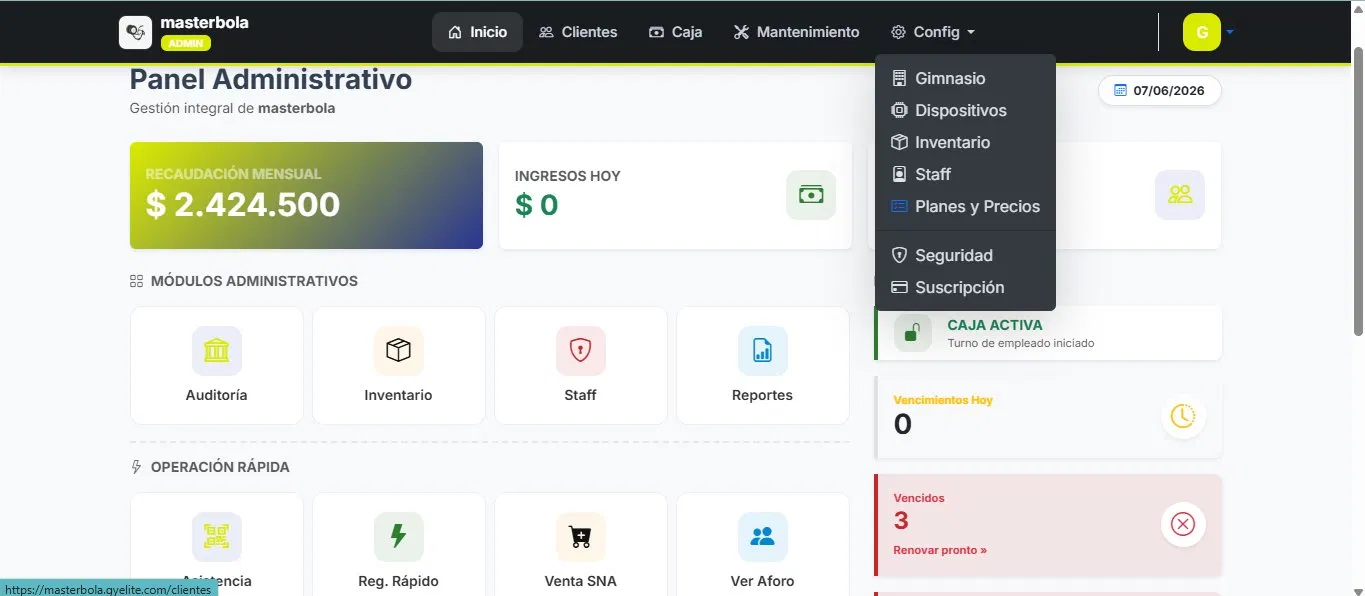Click the Operación Rápida heading
The image size is (1365, 596).
[x=220, y=467]
